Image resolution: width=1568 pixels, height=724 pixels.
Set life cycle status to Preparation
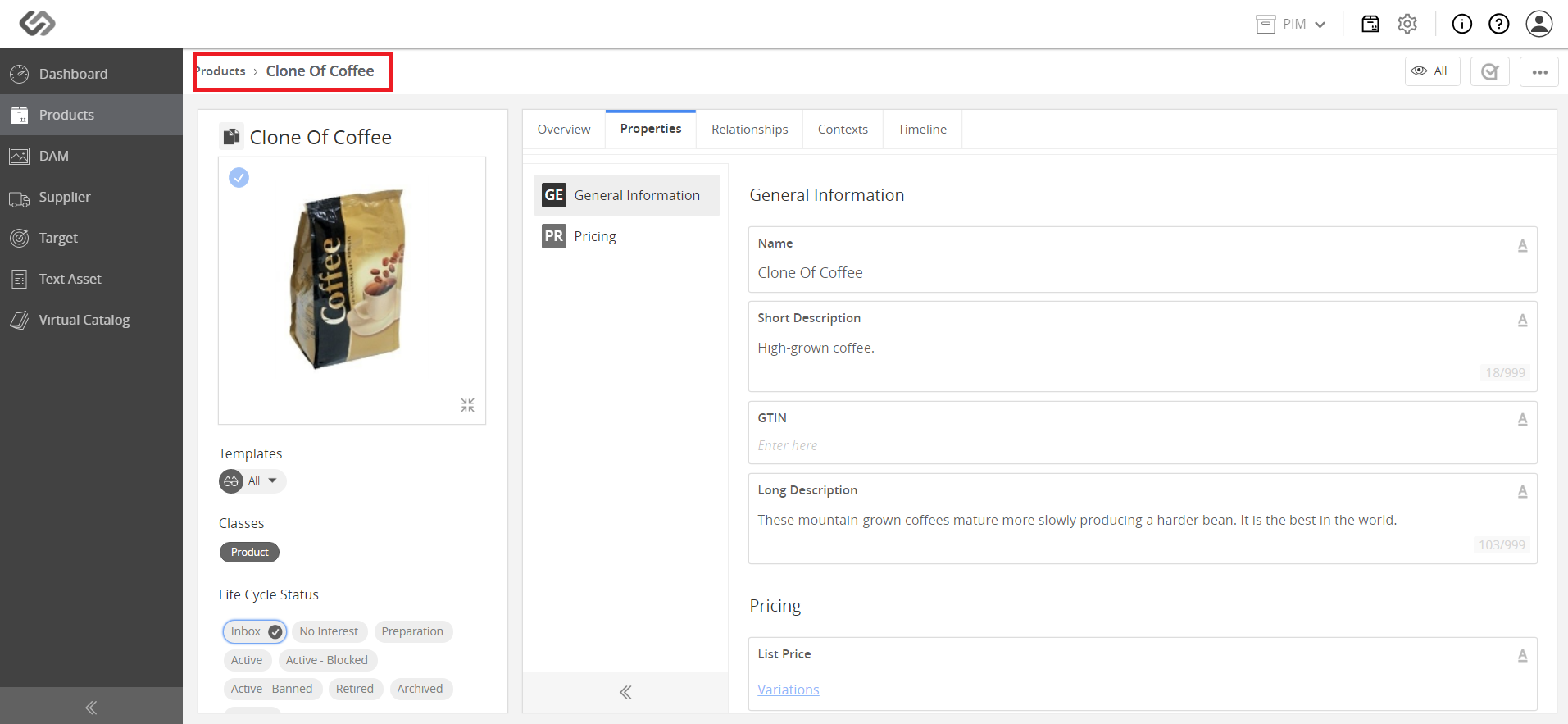(x=412, y=631)
